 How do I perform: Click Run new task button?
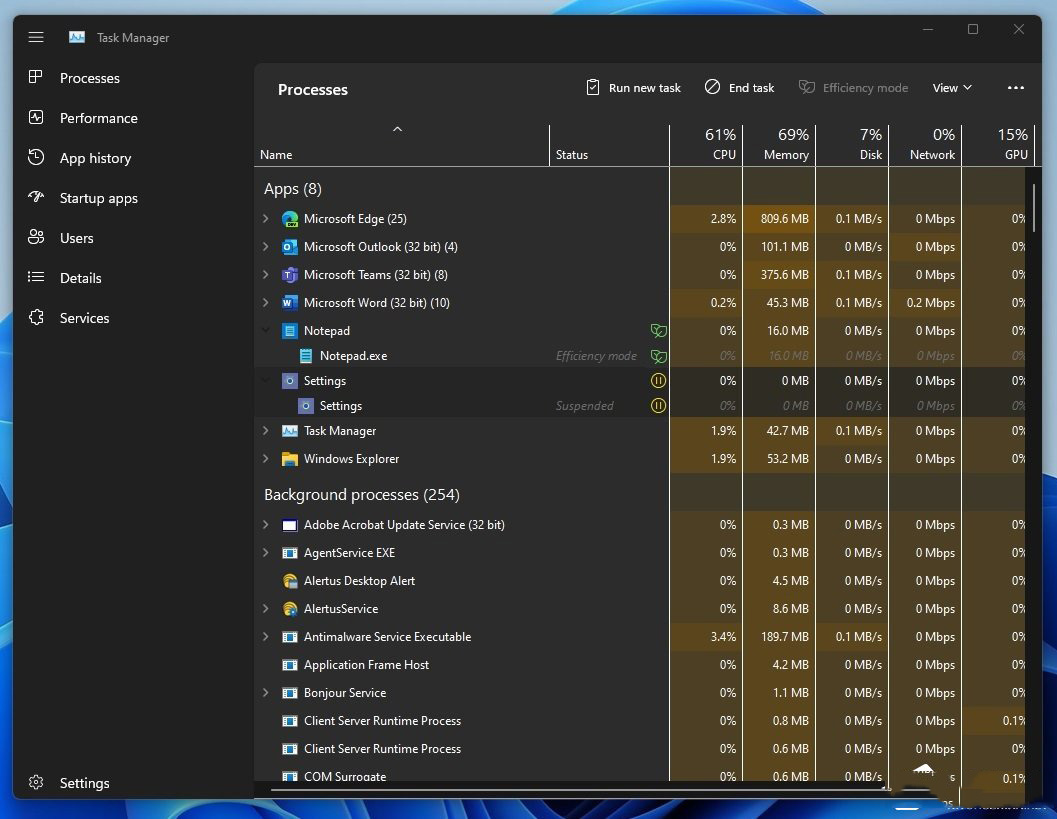click(634, 88)
